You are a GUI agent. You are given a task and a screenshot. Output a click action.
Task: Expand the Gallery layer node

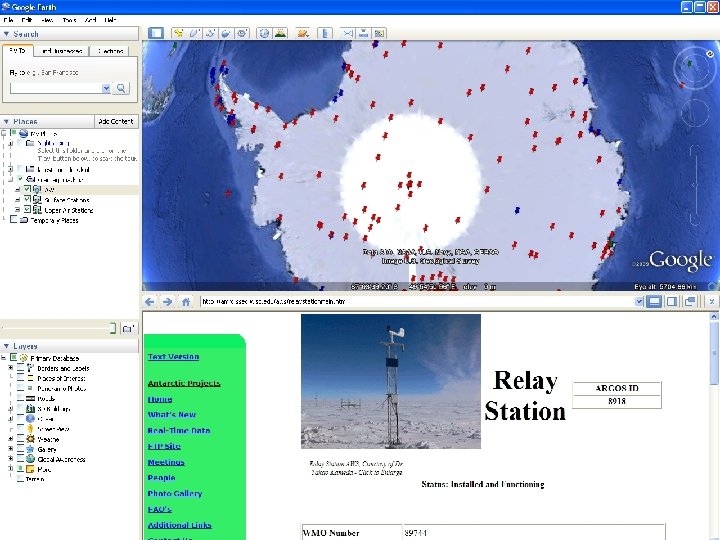tap(11, 449)
